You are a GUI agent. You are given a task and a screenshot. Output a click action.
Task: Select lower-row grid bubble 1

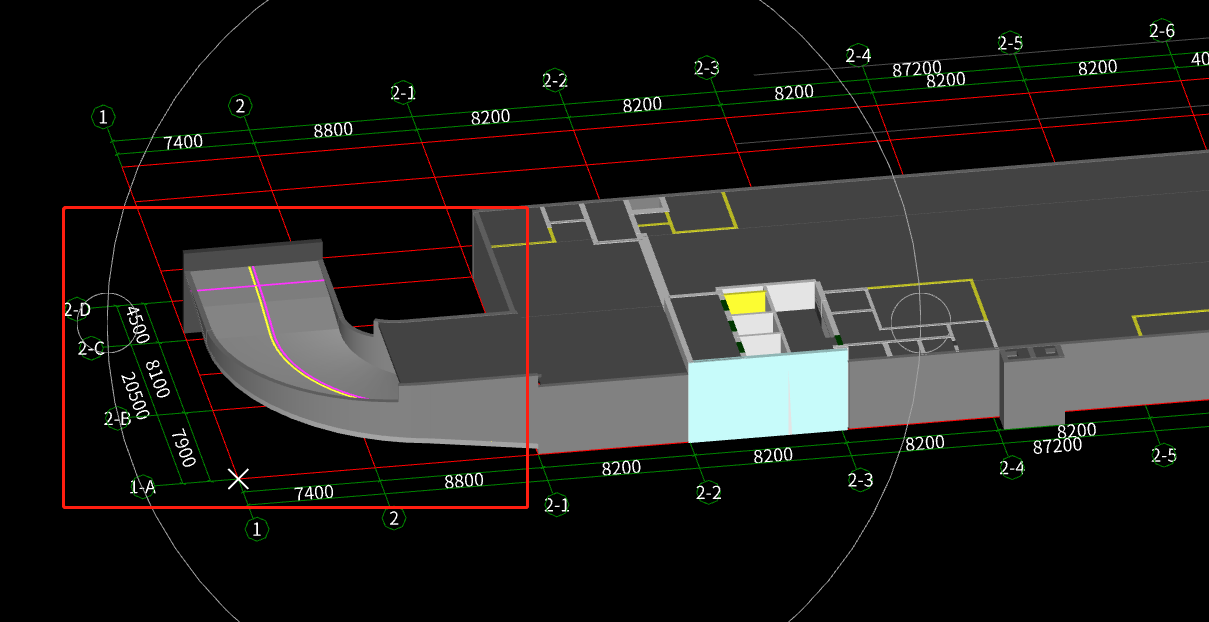[x=257, y=529]
